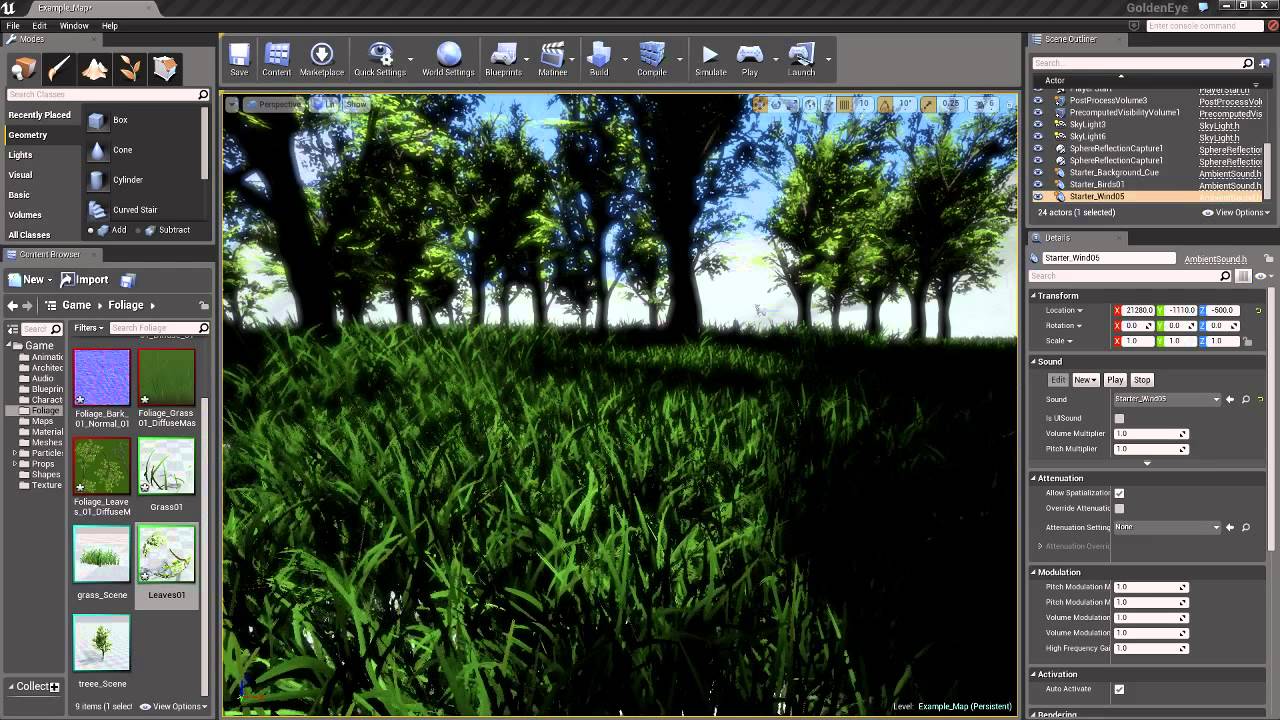Select the Paint mode brush icon
Viewport: 1280px width, 720px height.
(x=59, y=68)
